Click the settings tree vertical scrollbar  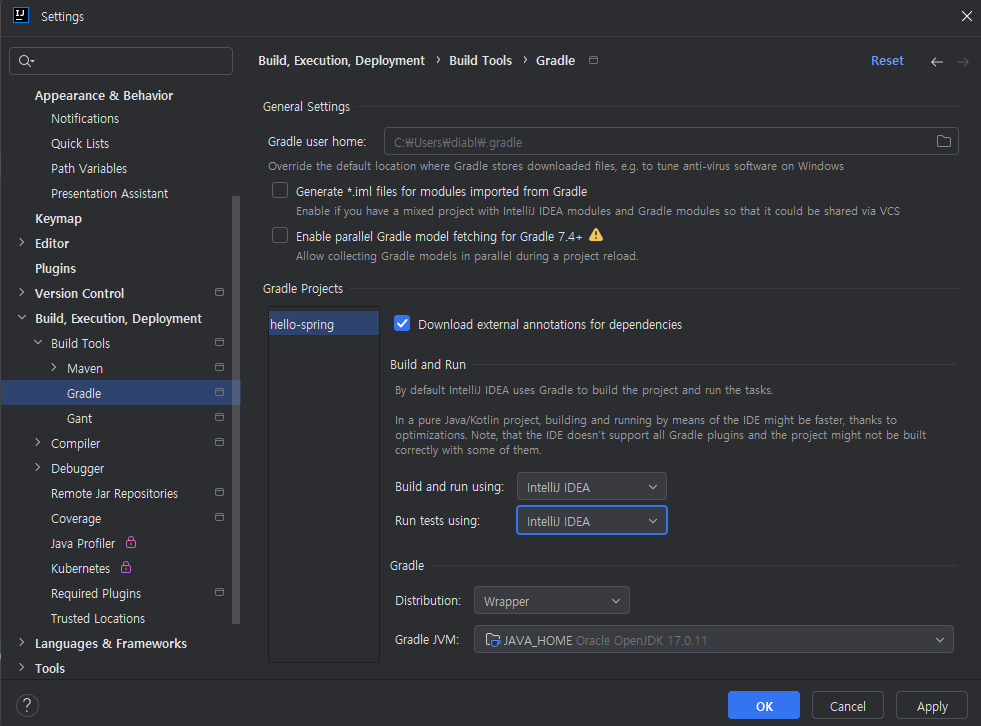236,410
